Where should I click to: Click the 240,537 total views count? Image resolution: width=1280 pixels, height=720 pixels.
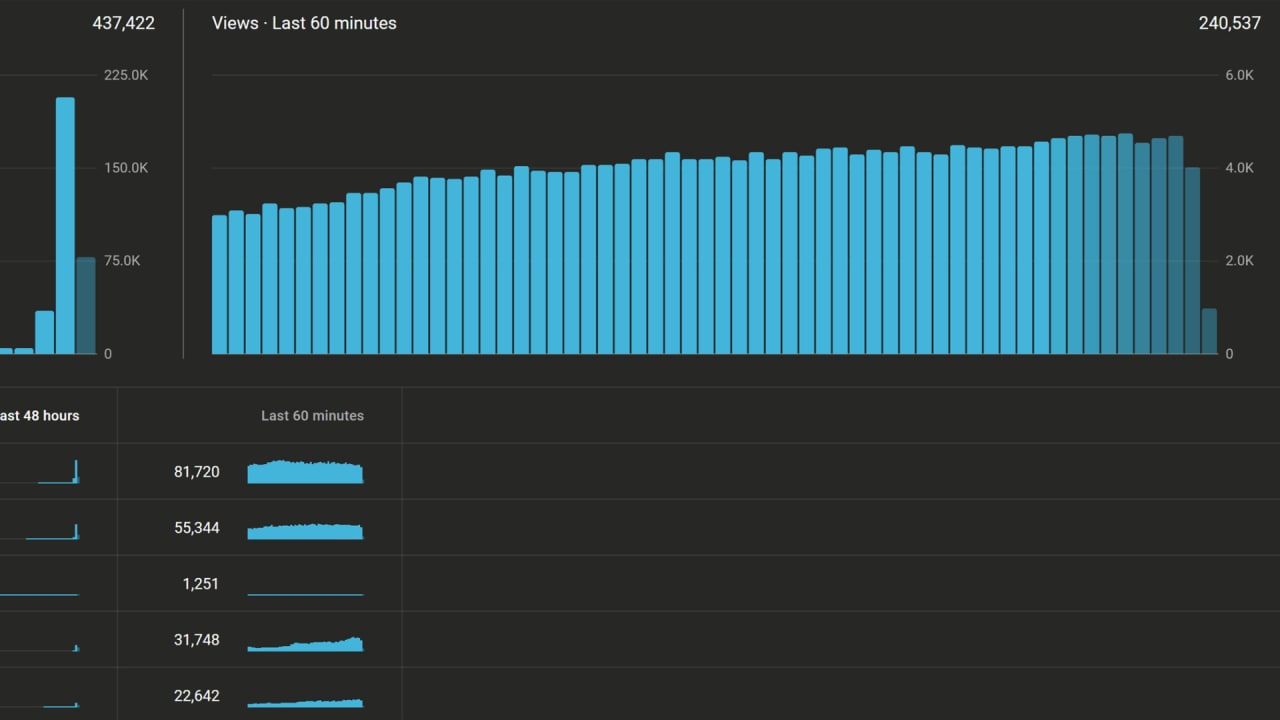pos(1229,23)
